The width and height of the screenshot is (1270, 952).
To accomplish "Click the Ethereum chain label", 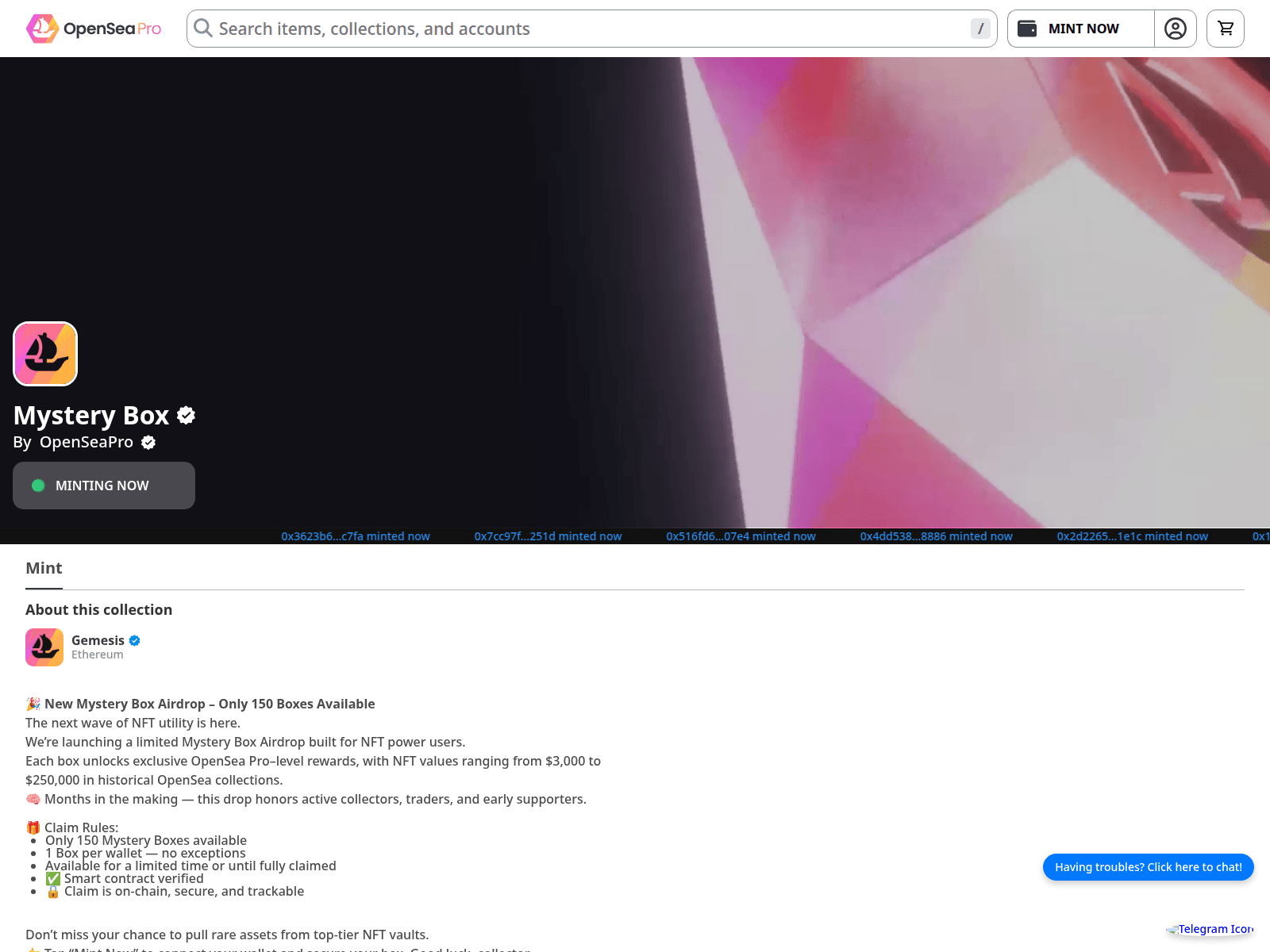I will (98, 654).
